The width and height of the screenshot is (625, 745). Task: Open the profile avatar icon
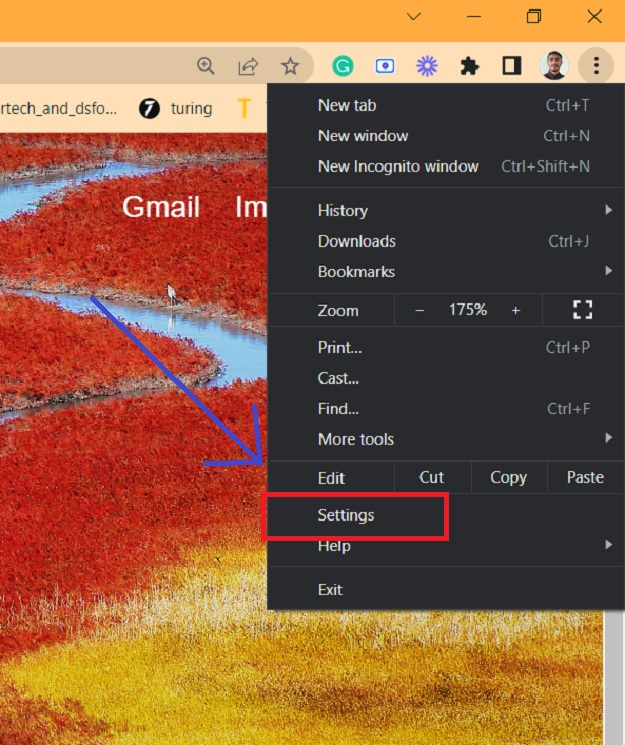point(553,66)
